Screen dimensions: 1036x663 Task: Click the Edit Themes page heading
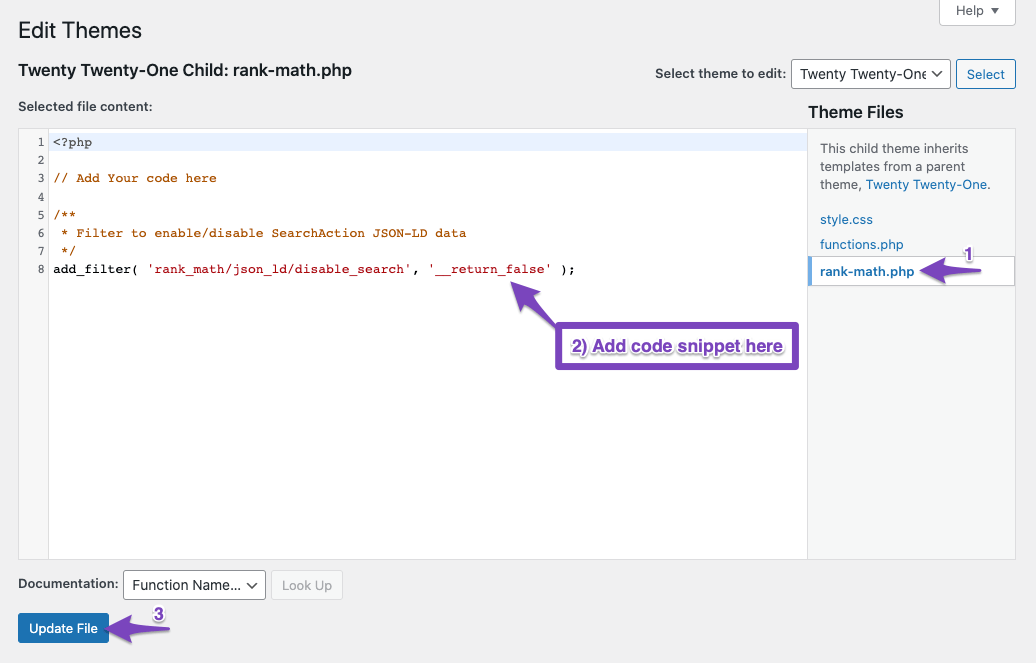tap(80, 31)
